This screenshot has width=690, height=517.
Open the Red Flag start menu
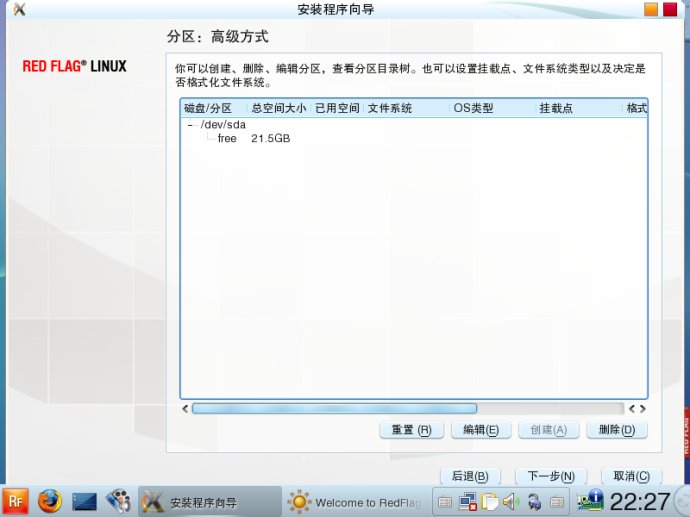16,501
